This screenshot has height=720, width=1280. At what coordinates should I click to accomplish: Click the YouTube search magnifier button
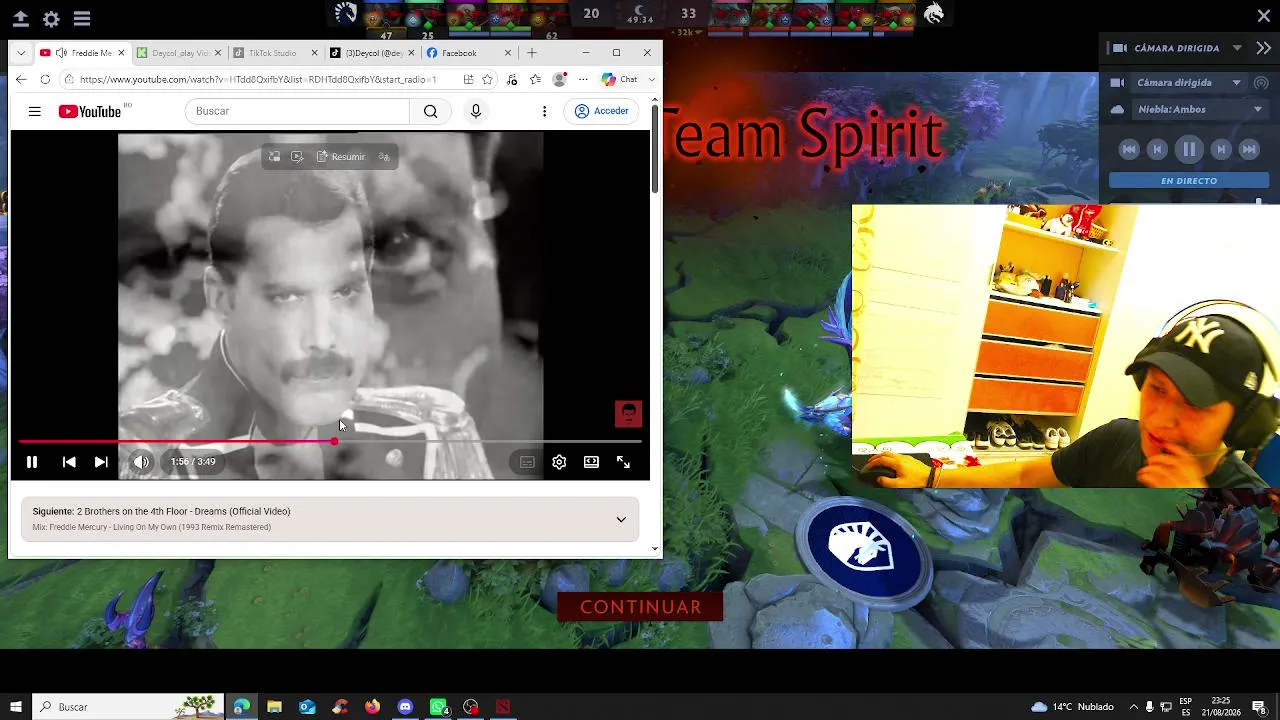430,111
